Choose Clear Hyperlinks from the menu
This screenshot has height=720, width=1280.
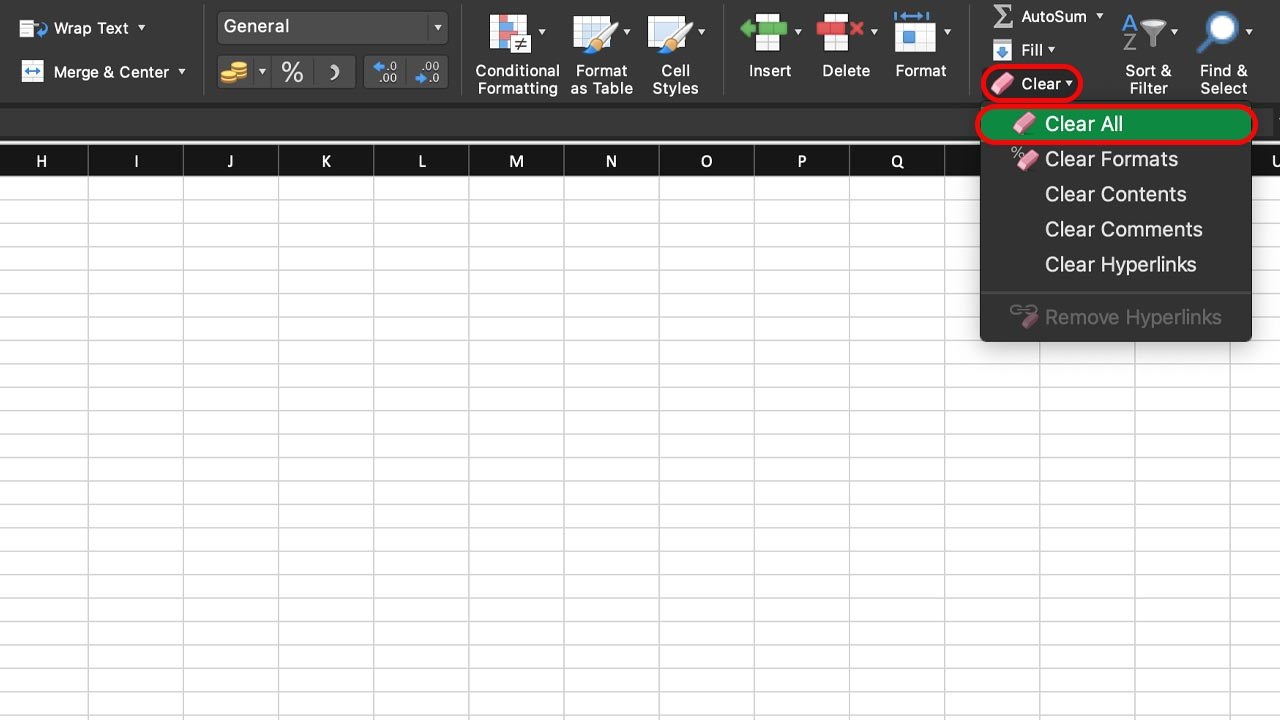point(1116,264)
